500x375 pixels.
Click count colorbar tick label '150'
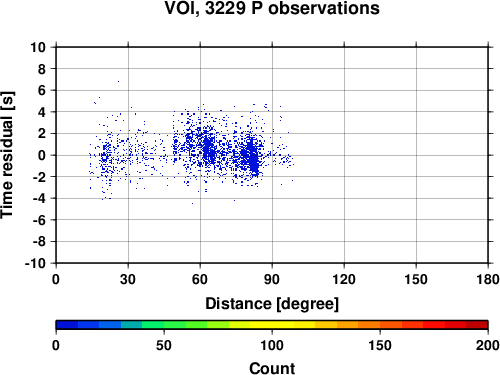(380, 345)
